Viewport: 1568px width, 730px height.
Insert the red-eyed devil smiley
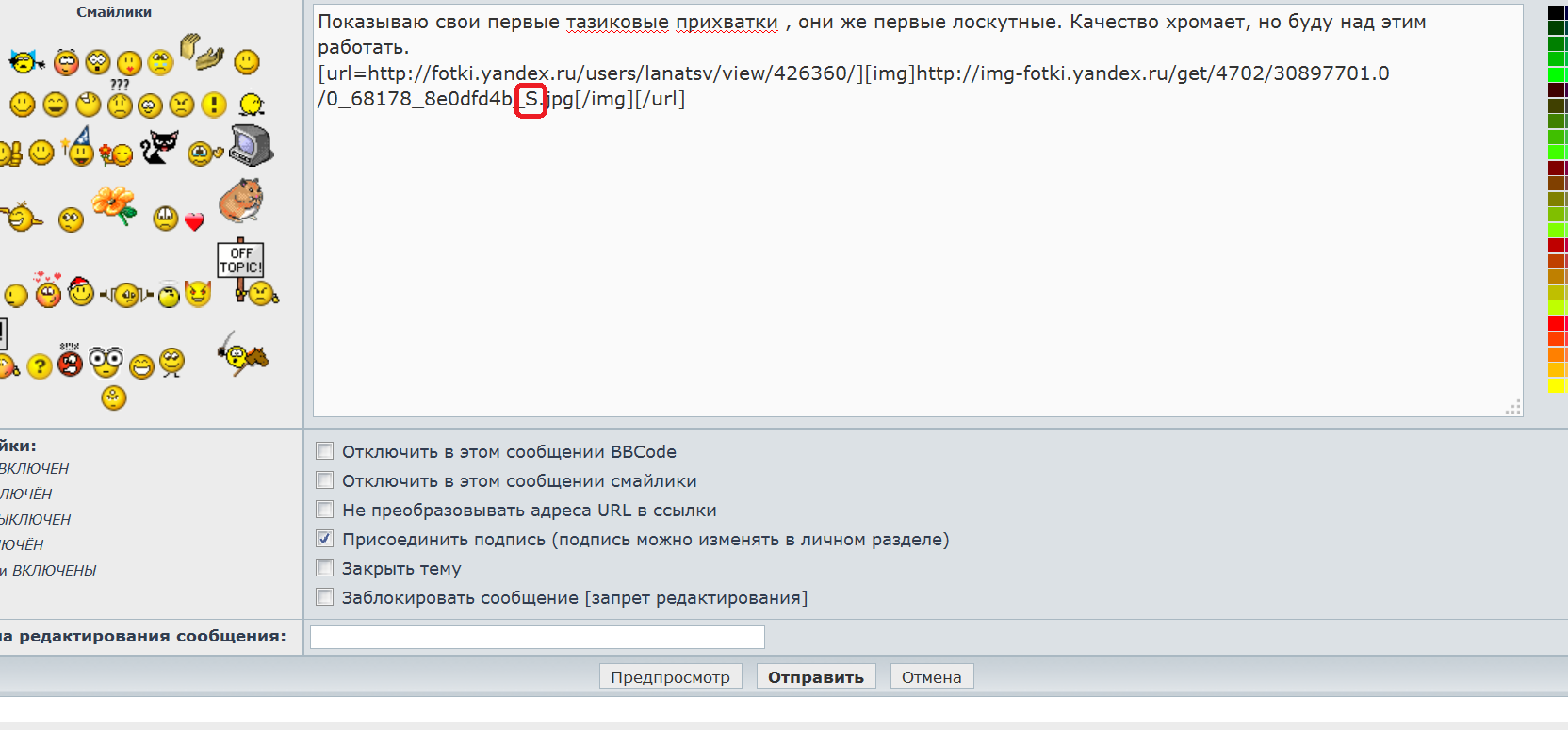tap(198, 294)
